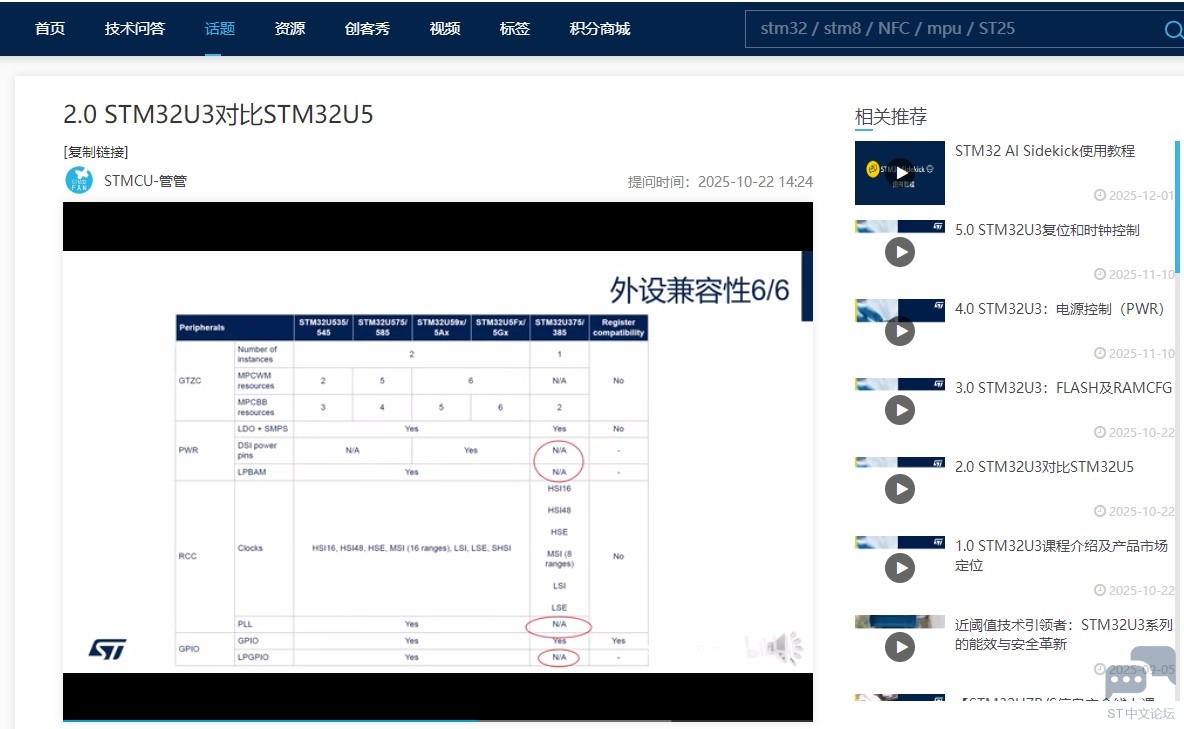Play 2.0 STM32U3对比STM32U5 sidebar video icon
The height and width of the screenshot is (729, 1184).
click(x=899, y=489)
